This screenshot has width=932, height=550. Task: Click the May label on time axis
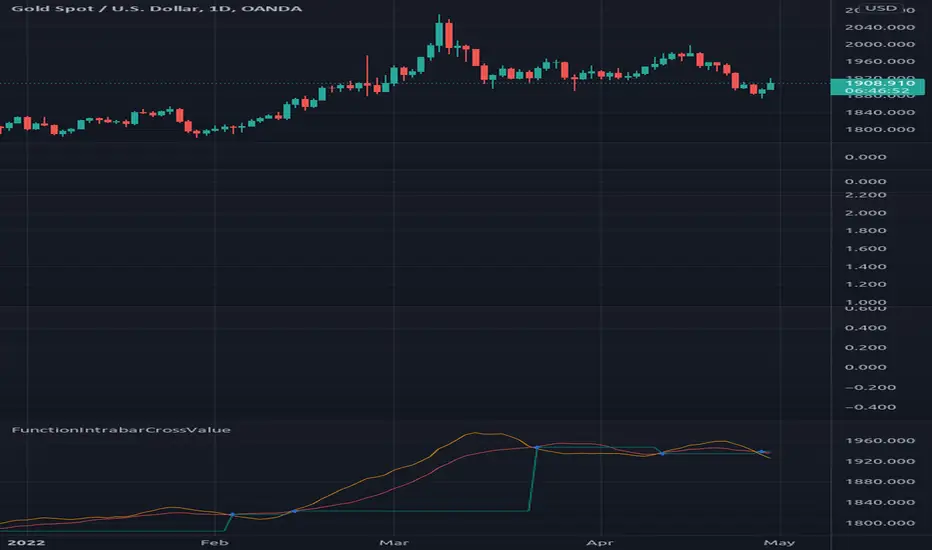[x=779, y=542]
